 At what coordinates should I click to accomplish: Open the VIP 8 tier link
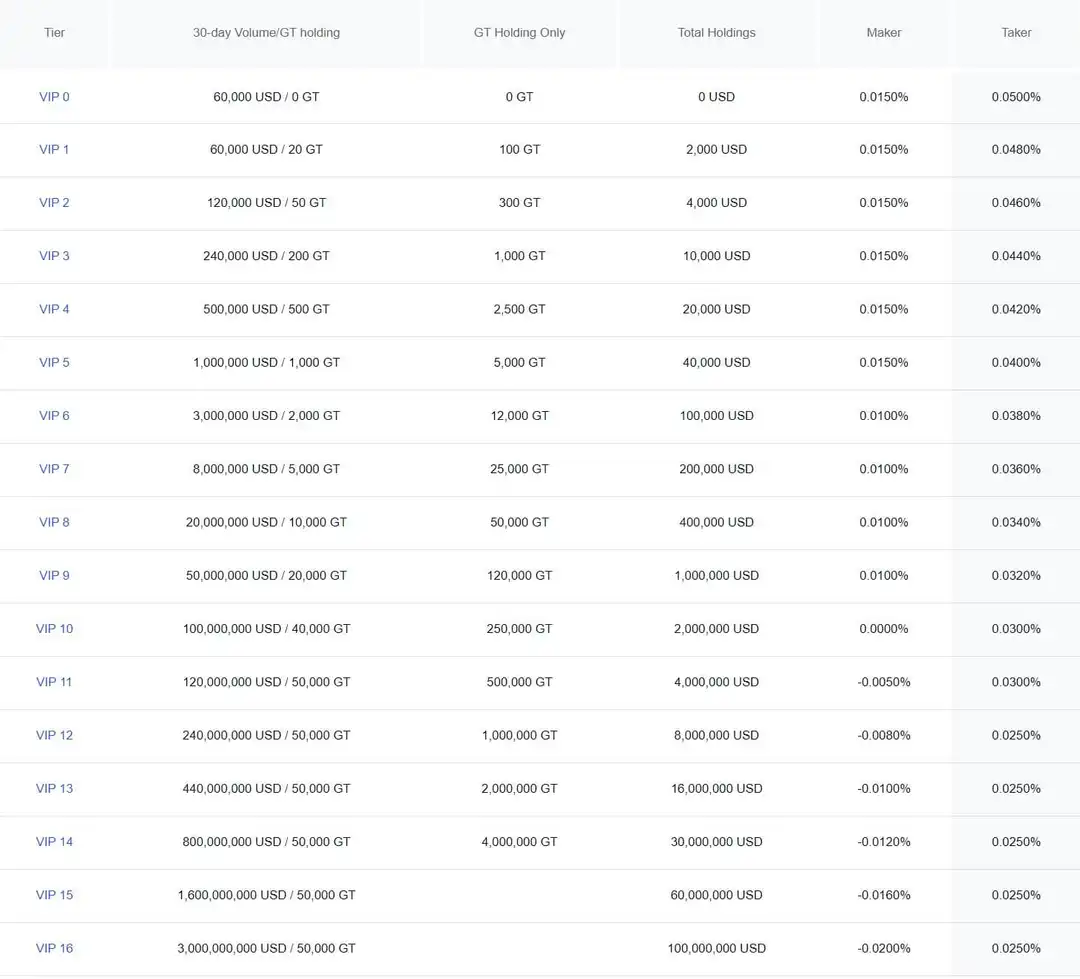tap(54, 522)
